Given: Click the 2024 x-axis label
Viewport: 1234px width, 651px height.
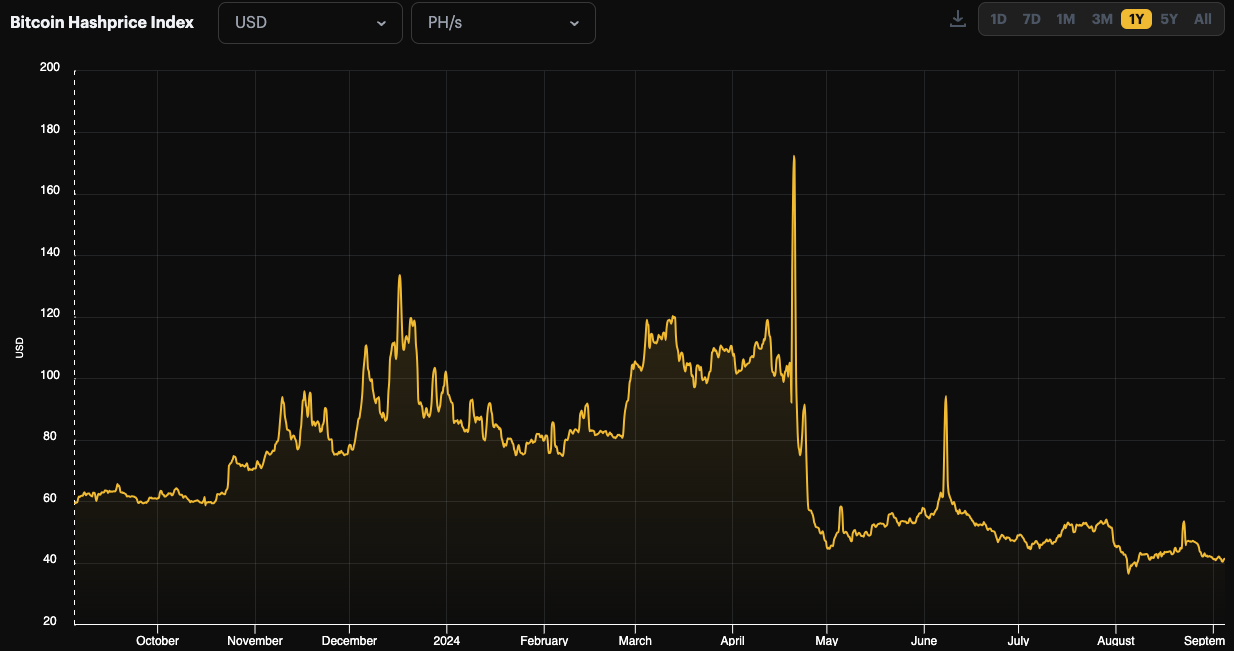Looking at the screenshot, I should click(447, 641).
